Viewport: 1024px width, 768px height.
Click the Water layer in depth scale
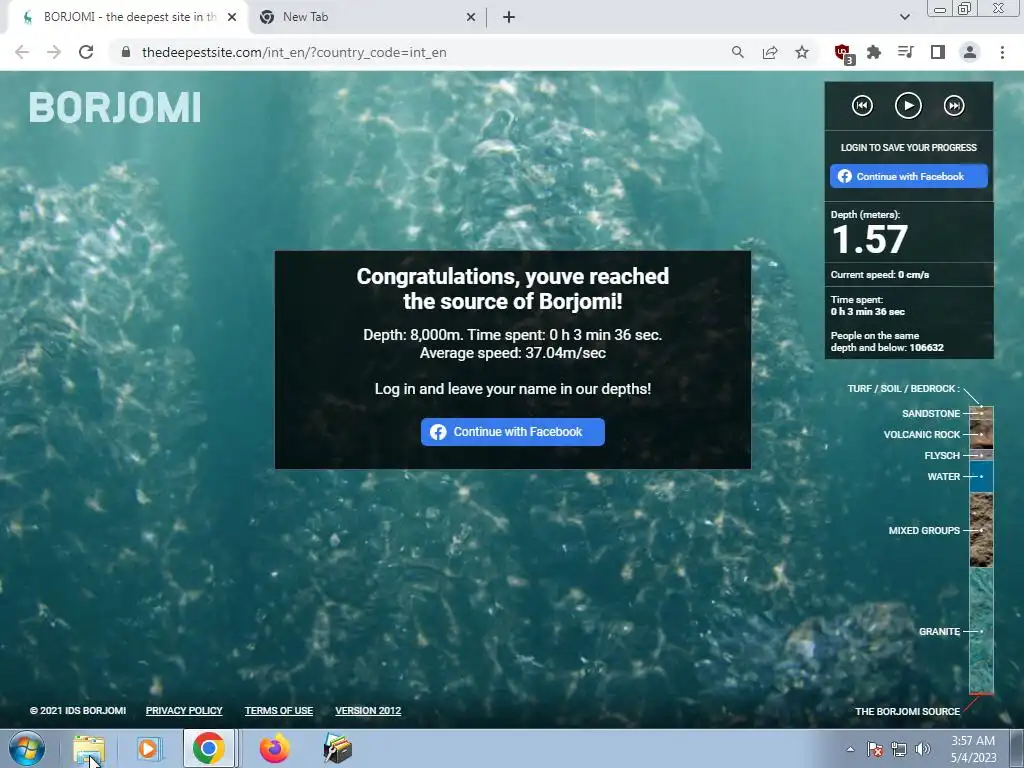(981, 477)
